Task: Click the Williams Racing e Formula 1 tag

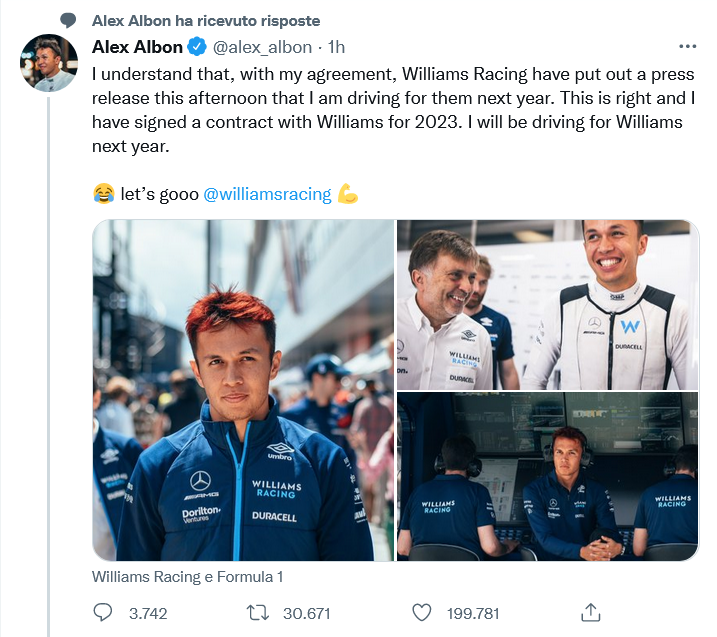Action: (188, 577)
